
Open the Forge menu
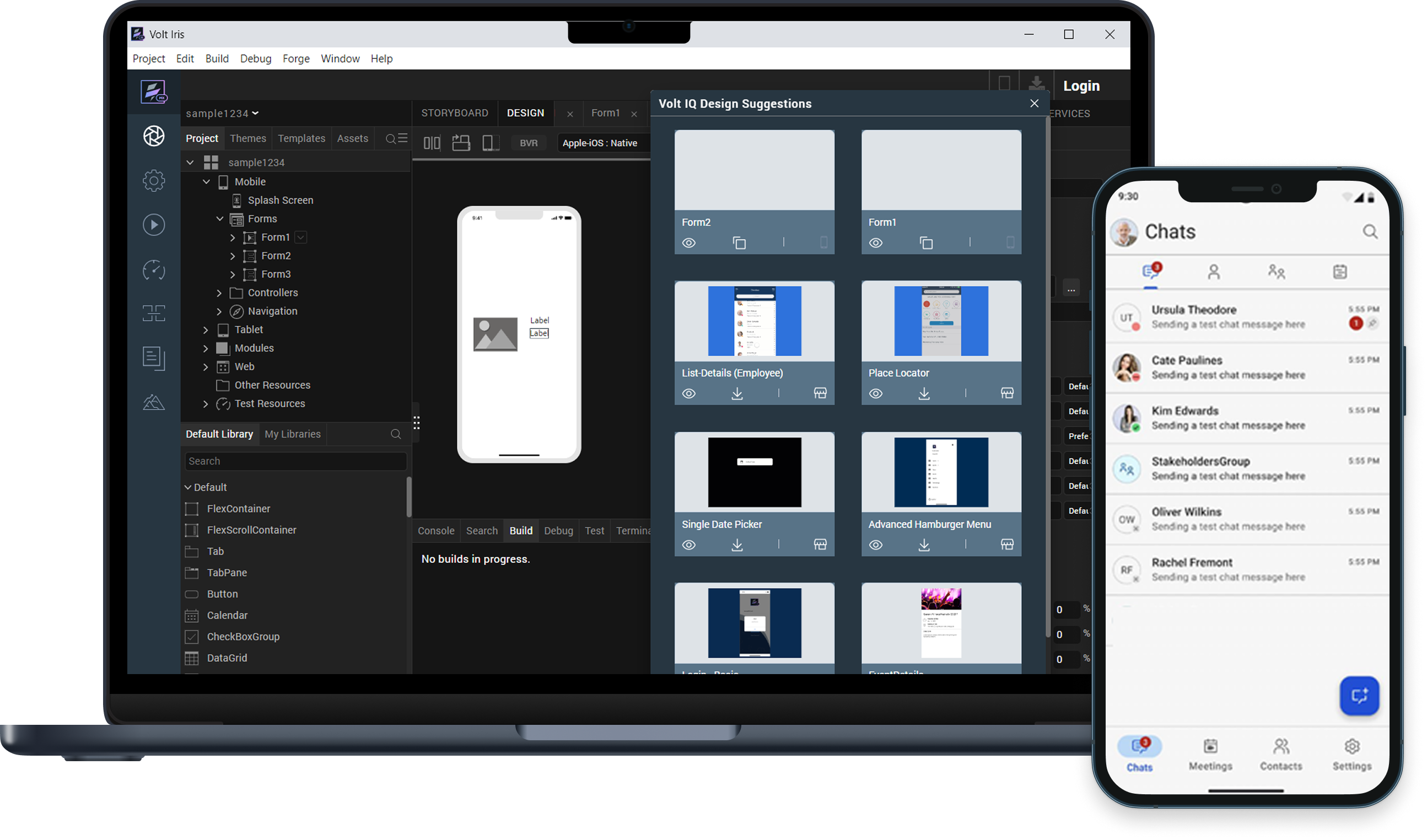click(295, 58)
